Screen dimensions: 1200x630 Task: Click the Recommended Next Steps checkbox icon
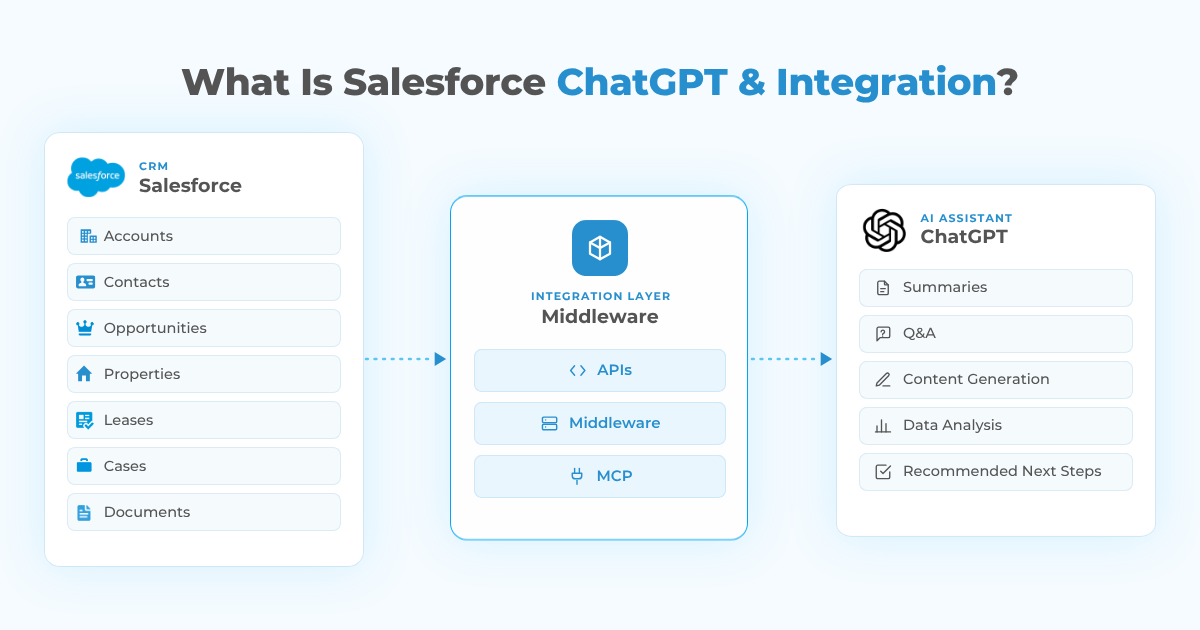(883, 471)
